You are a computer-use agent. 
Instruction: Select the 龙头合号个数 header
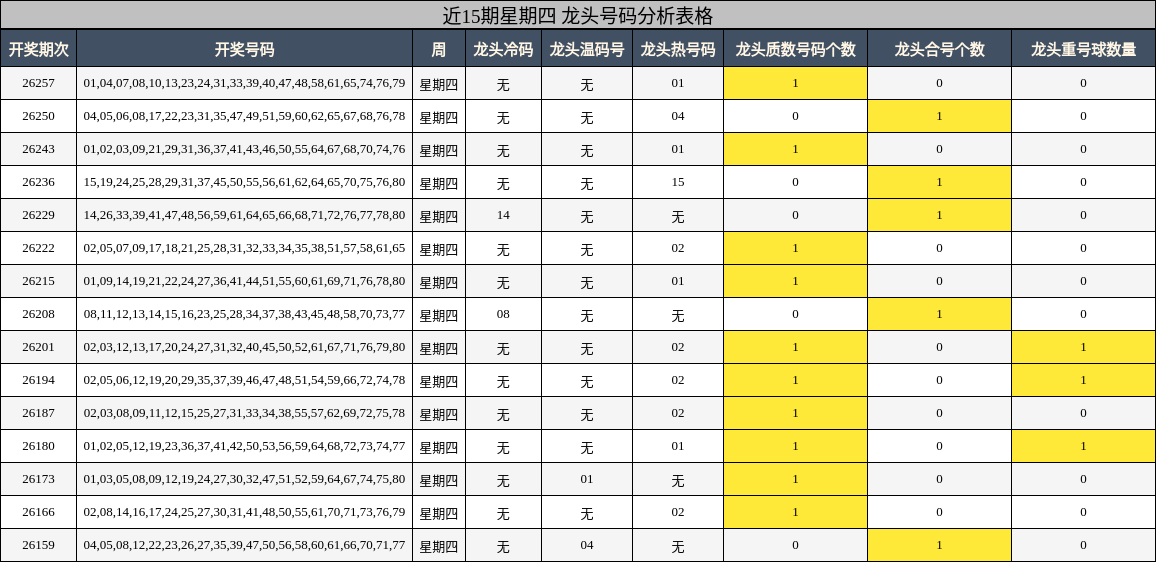coord(939,49)
